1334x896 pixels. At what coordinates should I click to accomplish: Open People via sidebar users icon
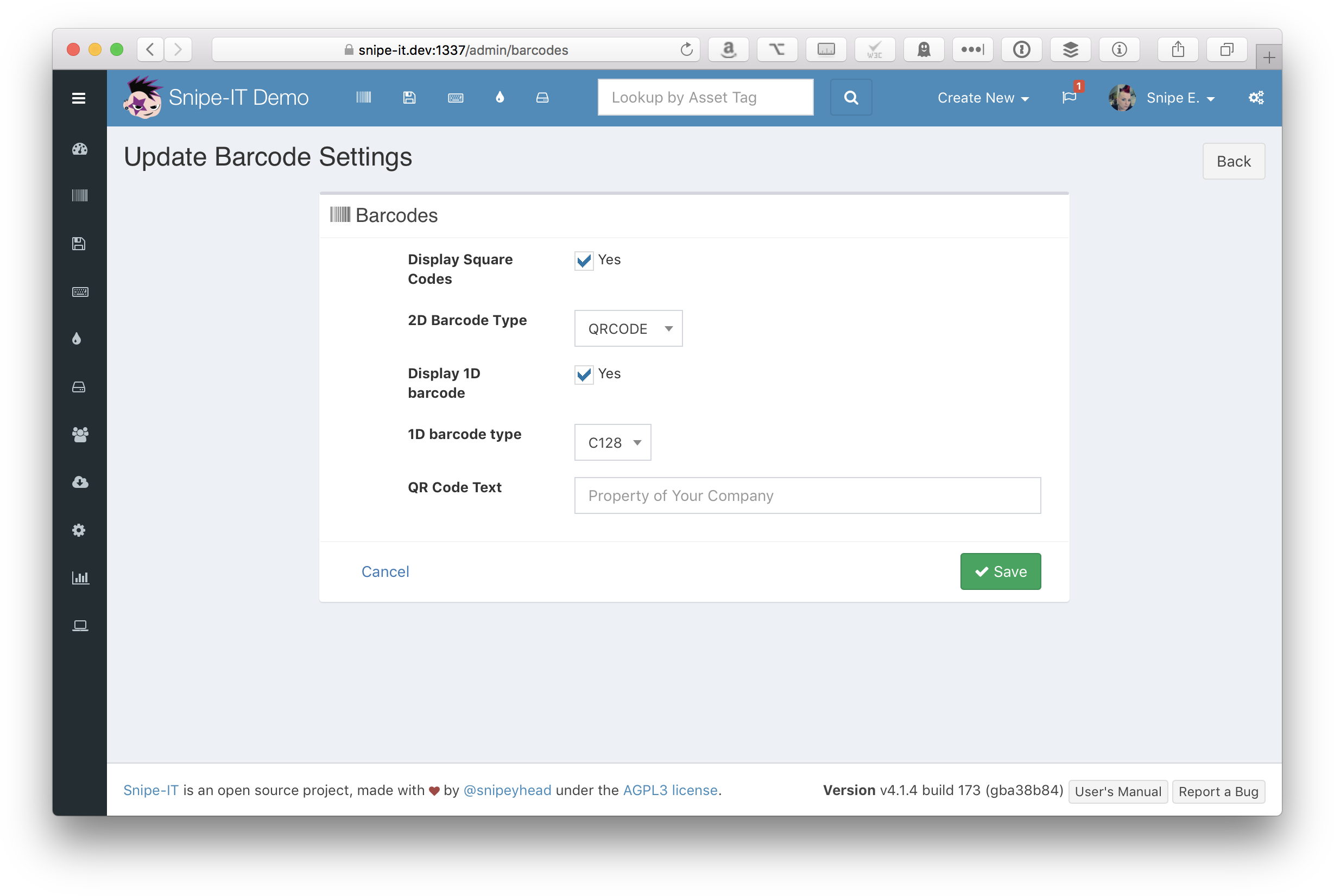(x=80, y=435)
